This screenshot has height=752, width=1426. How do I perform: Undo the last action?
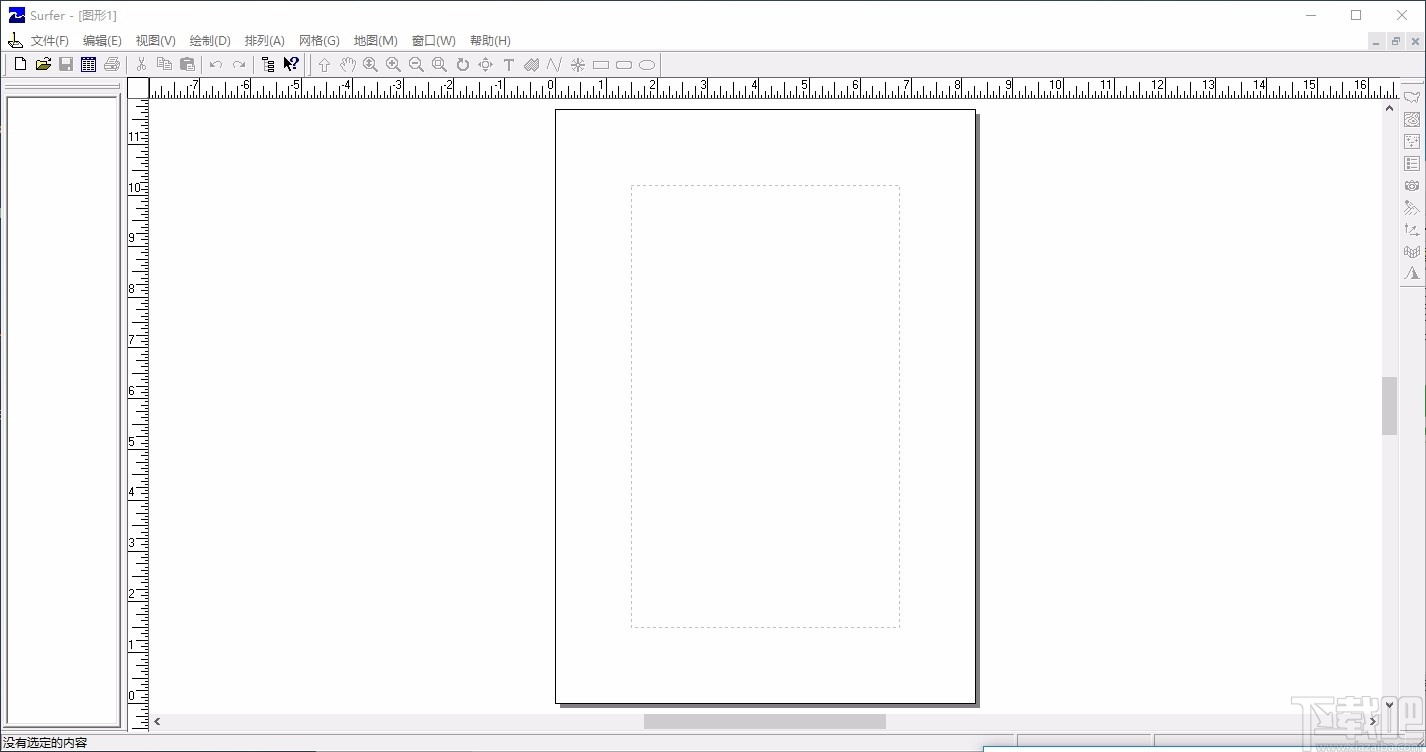click(x=216, y=64)
